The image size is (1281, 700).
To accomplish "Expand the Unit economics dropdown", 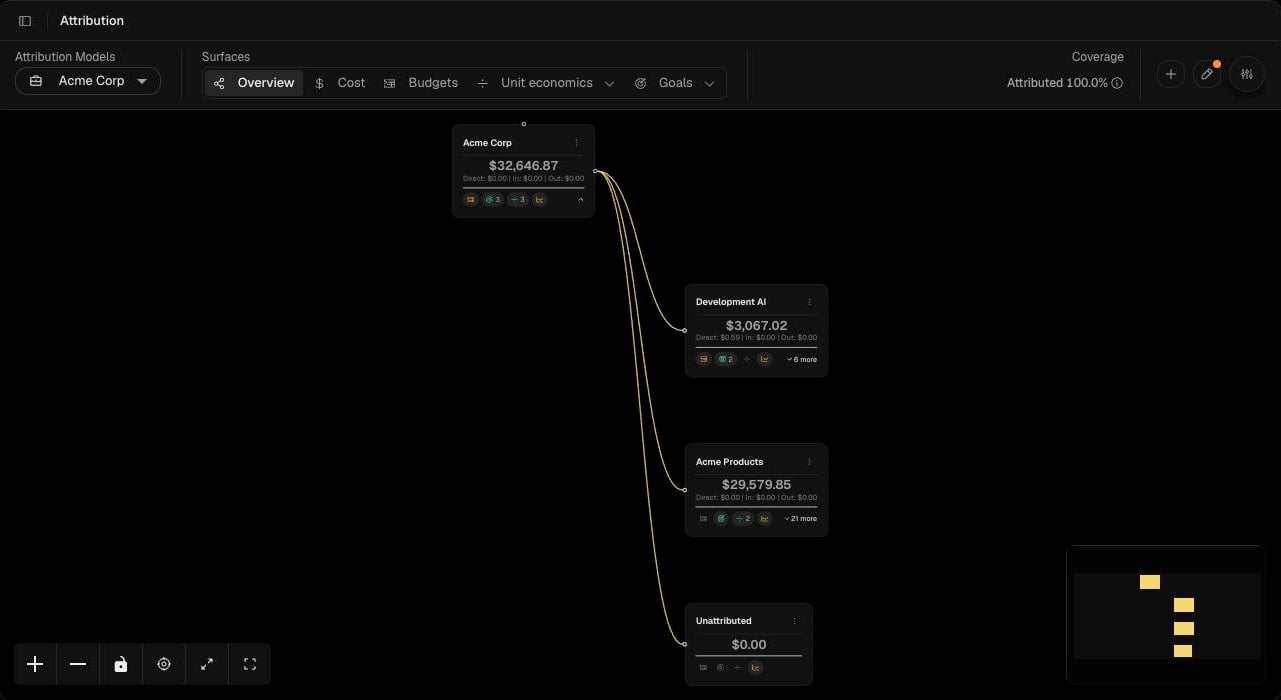I will coord(545,83).
